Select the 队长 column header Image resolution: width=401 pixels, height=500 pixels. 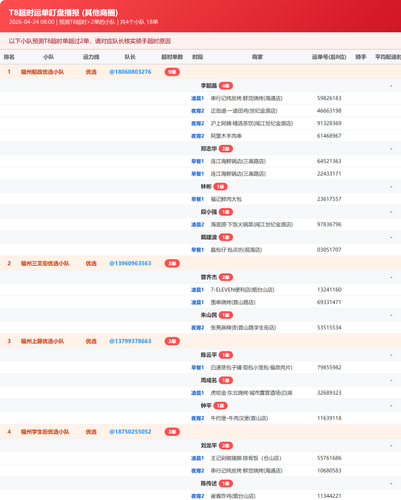point(130,57)
